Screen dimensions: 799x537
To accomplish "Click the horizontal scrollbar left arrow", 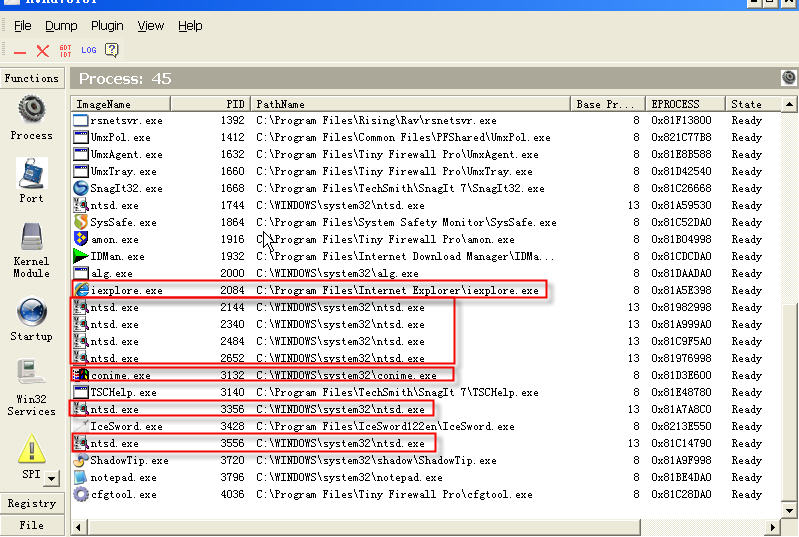I will point(78,527).
